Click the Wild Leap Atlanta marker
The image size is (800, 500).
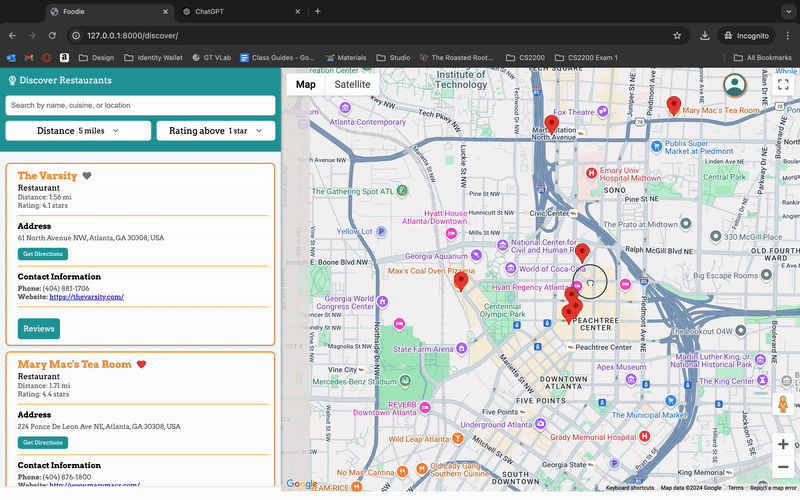(x=458, y=438)
